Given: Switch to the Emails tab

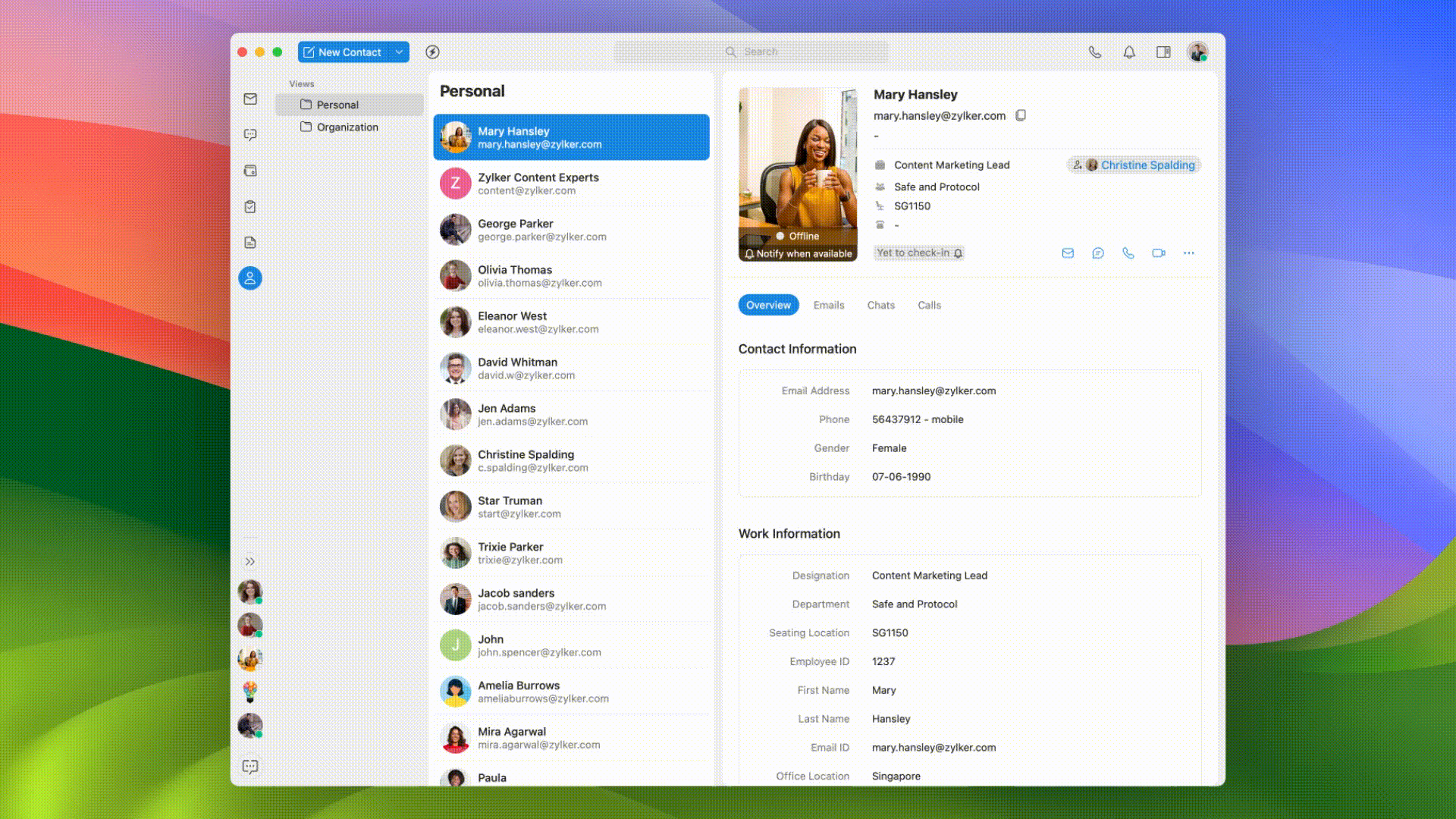Looking at the screenshot, I should (828, 305).
